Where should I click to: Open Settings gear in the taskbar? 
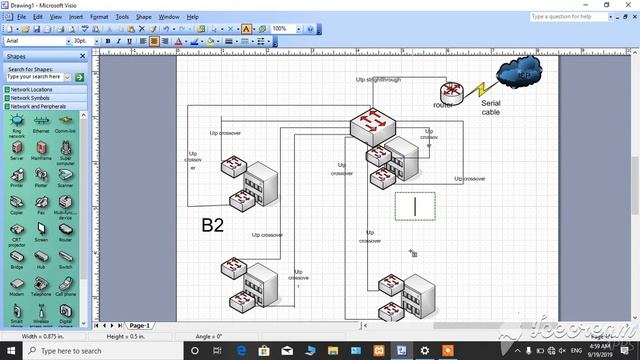(x=424, y=351)
